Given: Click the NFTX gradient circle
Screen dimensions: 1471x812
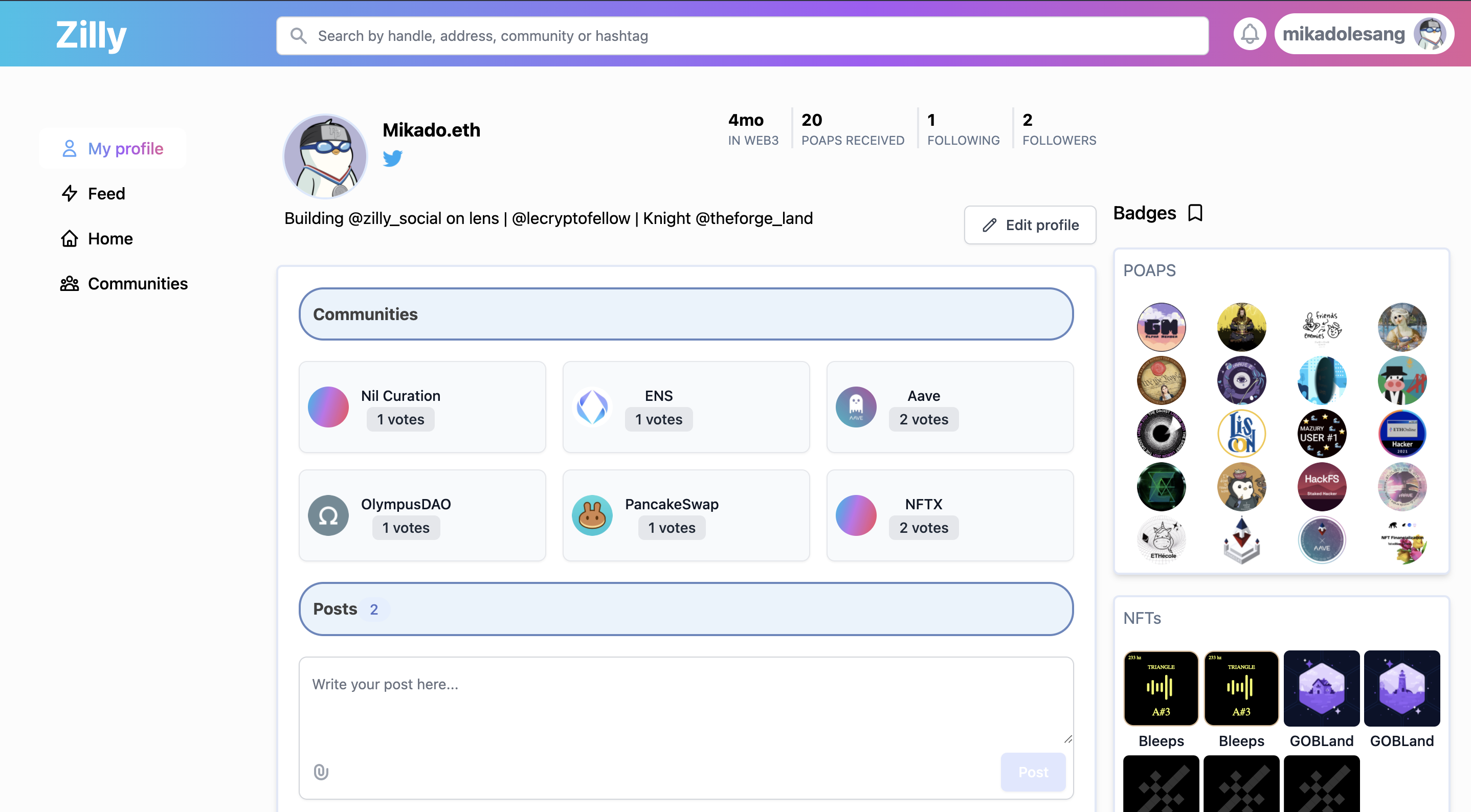Looking at the screenshot, I should tap(856, 515).
